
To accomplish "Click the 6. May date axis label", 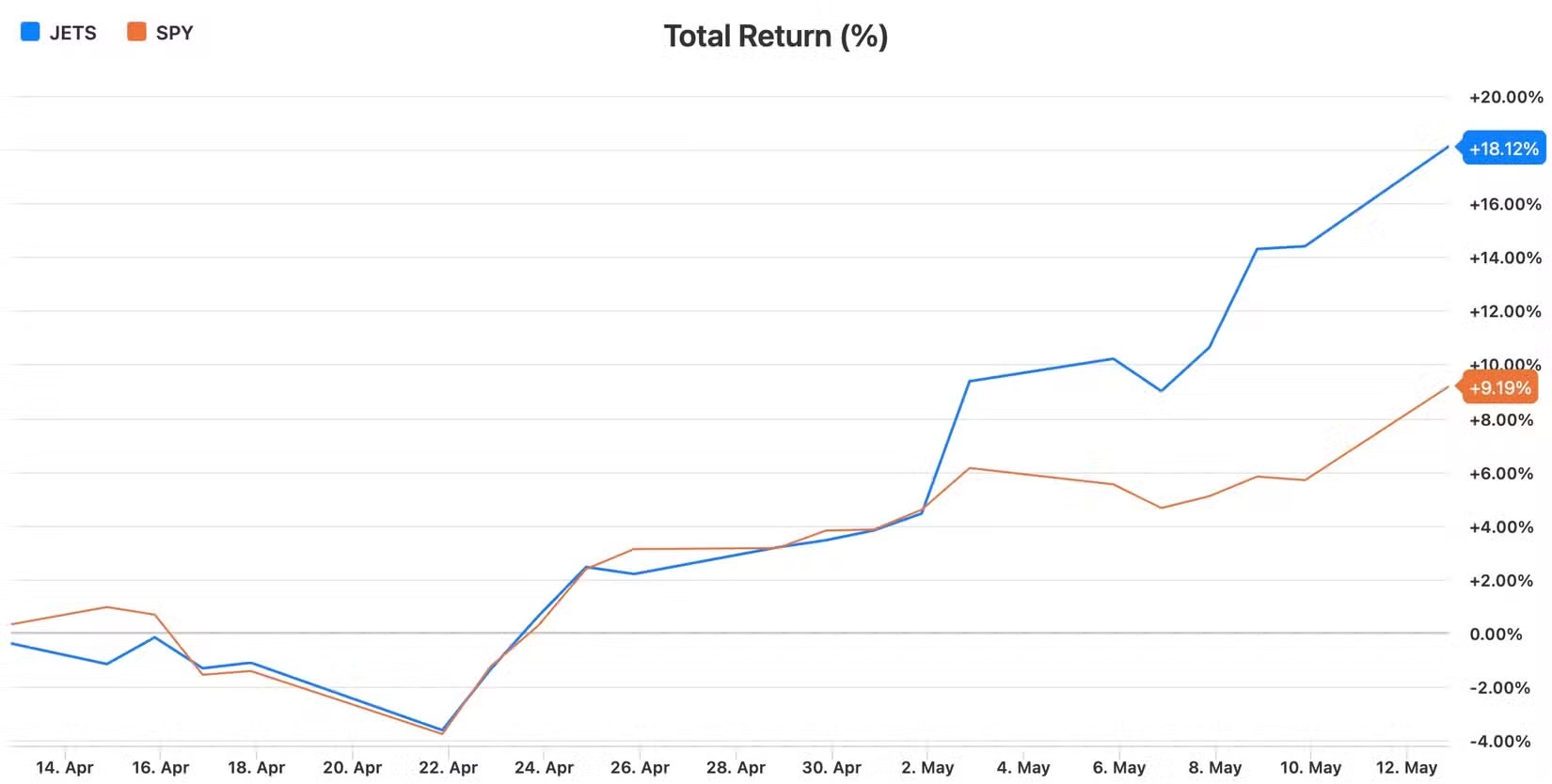I will coord(1118,767).
